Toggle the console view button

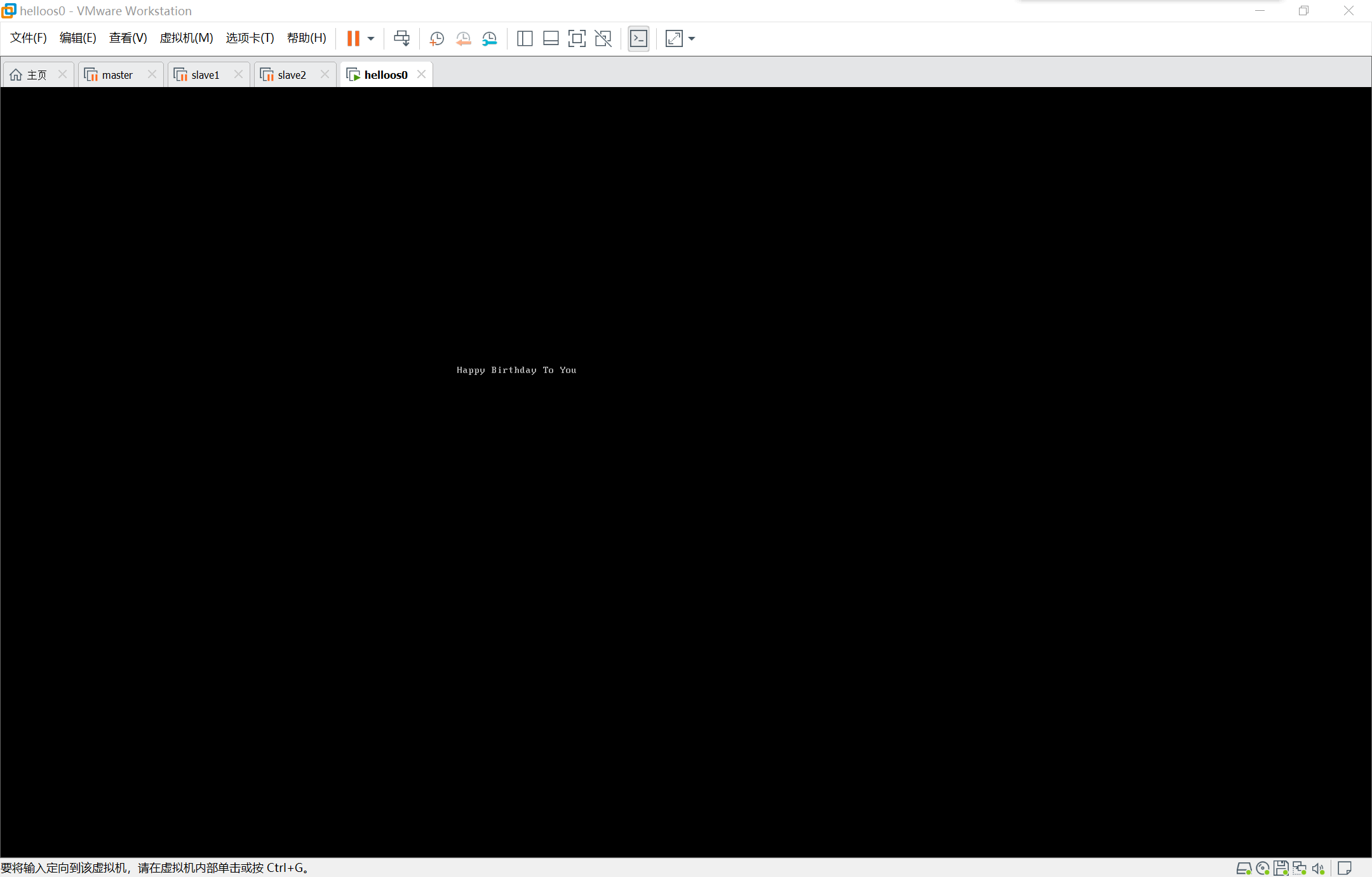click(638, 39)
